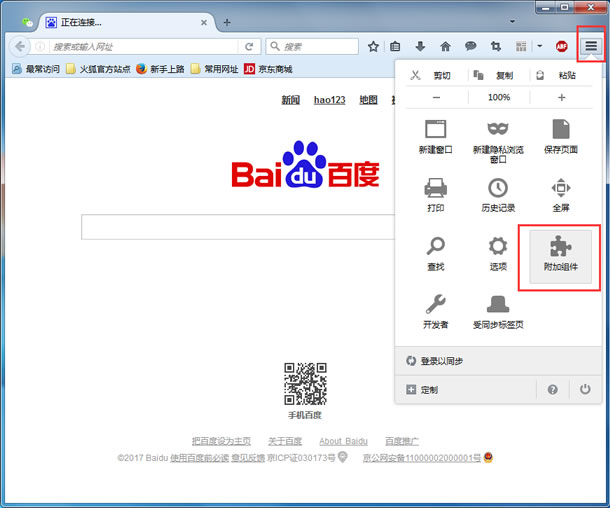Show bookmarks list icon in toolbar

(395, 47)
